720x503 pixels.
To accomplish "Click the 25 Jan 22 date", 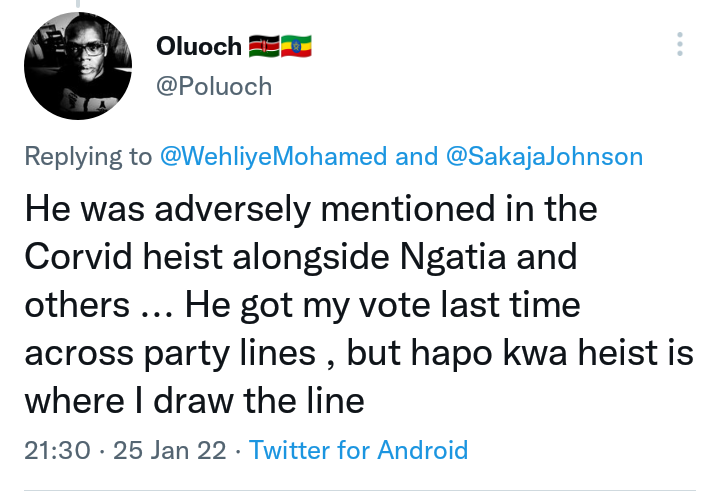I will coord(169,450).
